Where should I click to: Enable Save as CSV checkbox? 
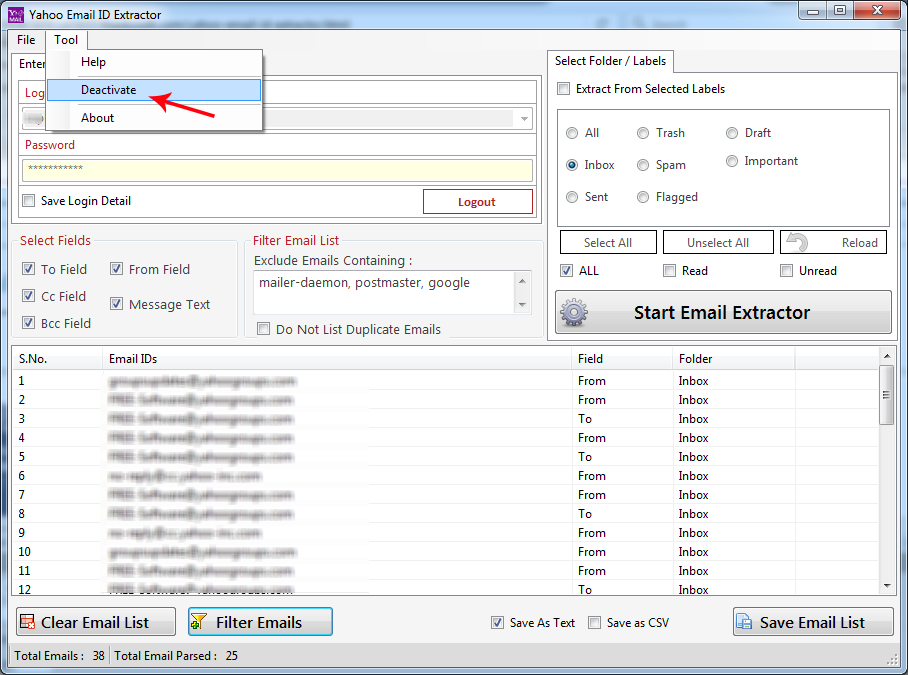click(594, 622)
